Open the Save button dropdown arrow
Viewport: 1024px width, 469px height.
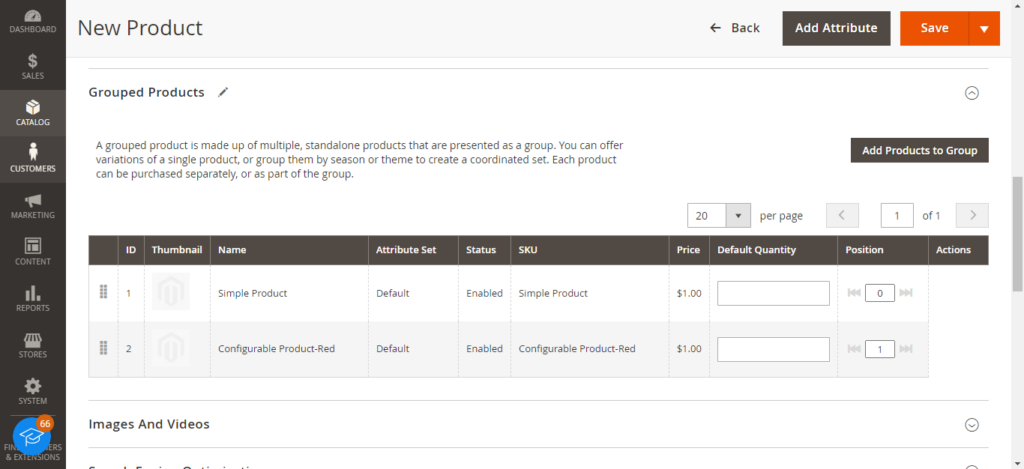click(984, 29)
